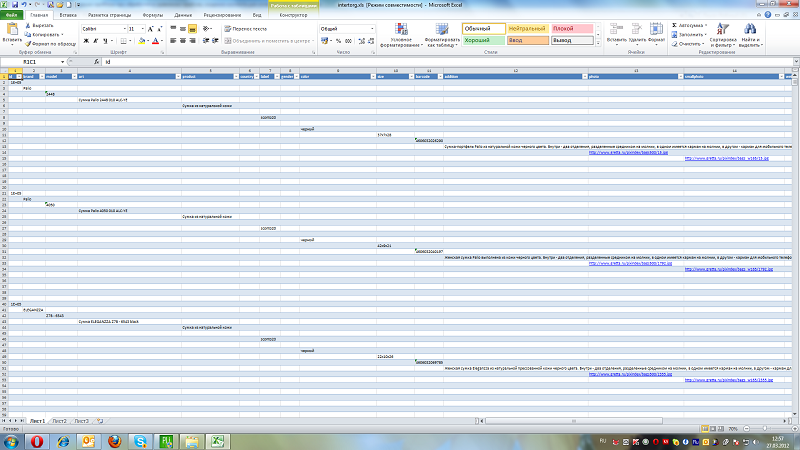This screenshot has height=450, width=800.
Task: Click Insert cells (Вставить) in Ячейки group
Action: pos(616,34)
